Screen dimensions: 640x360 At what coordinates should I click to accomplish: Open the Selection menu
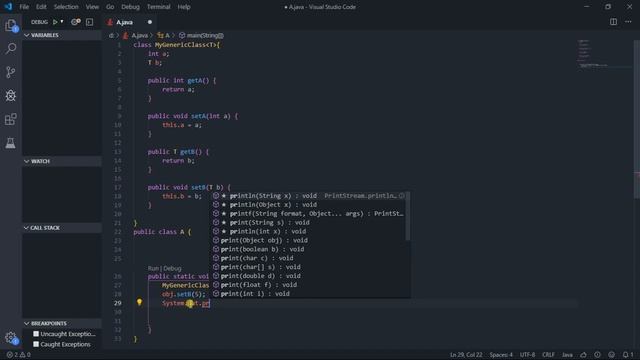[66, 7]
